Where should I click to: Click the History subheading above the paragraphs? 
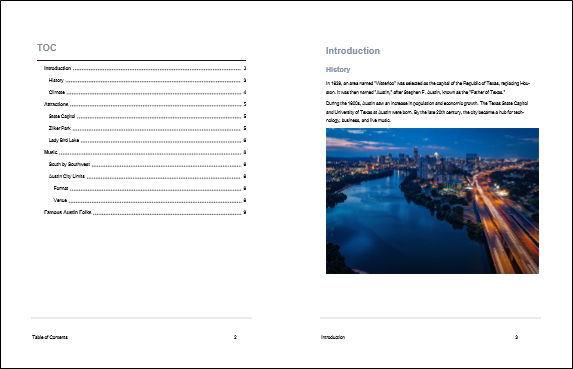point(338,69)
